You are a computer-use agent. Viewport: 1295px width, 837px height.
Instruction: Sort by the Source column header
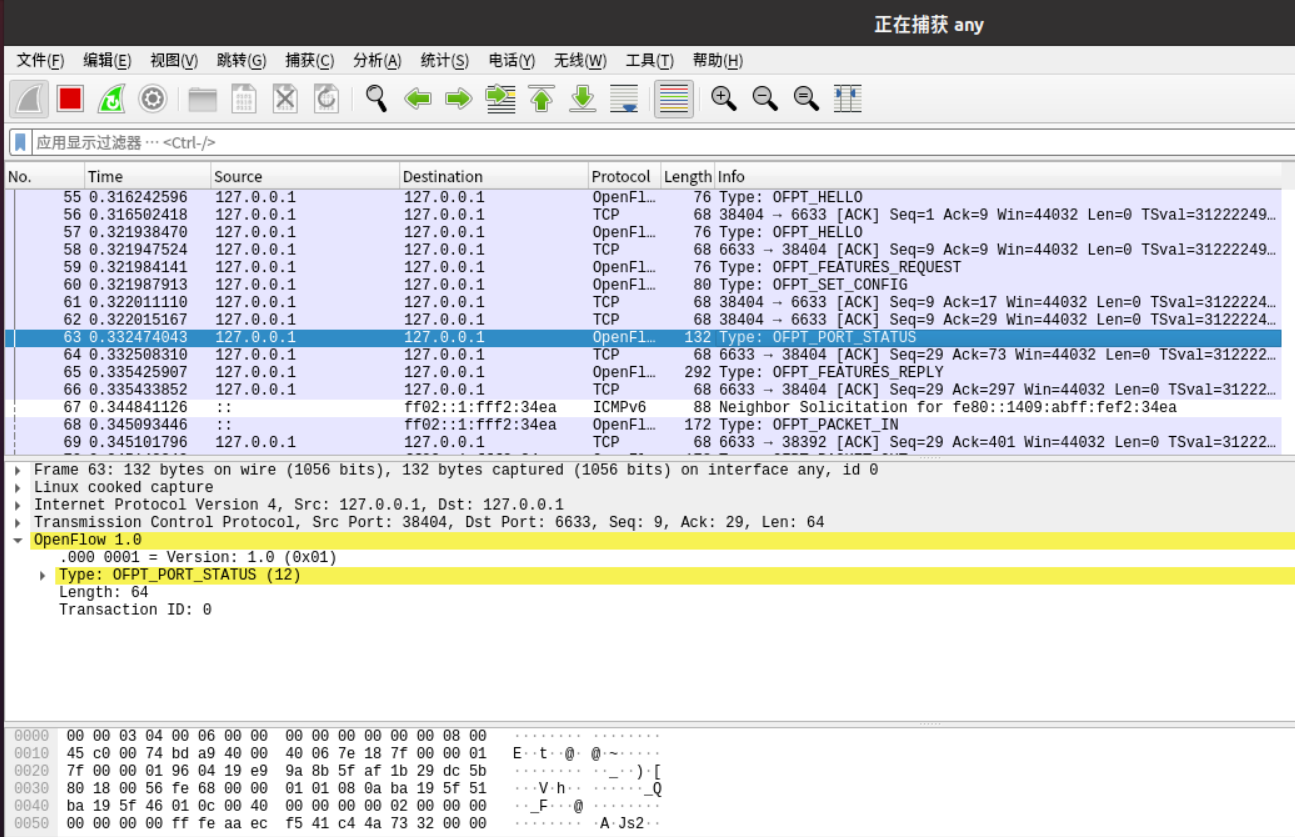pos(305,176)
